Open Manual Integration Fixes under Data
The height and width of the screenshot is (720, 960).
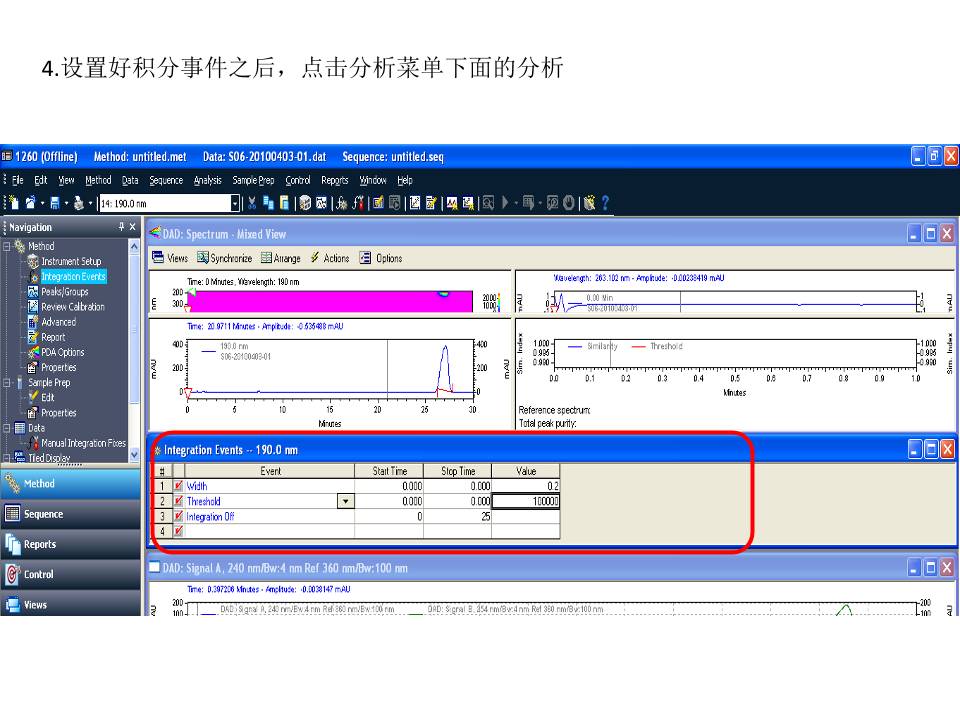(83, 443)
